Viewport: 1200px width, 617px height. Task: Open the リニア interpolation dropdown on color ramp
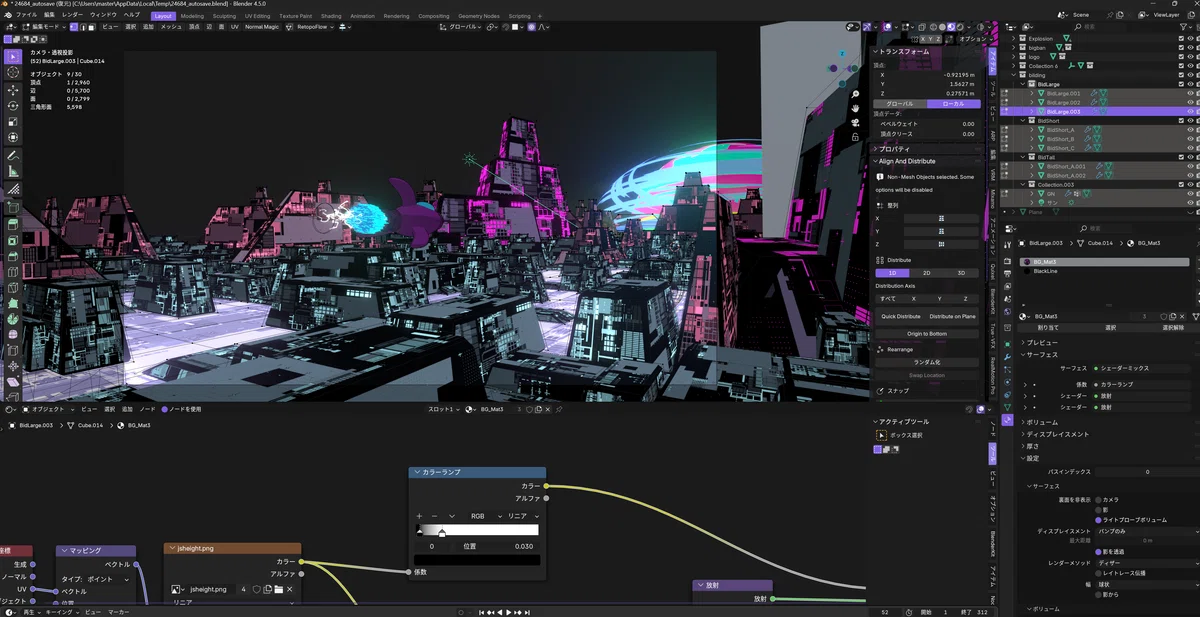tap(521, 516)
